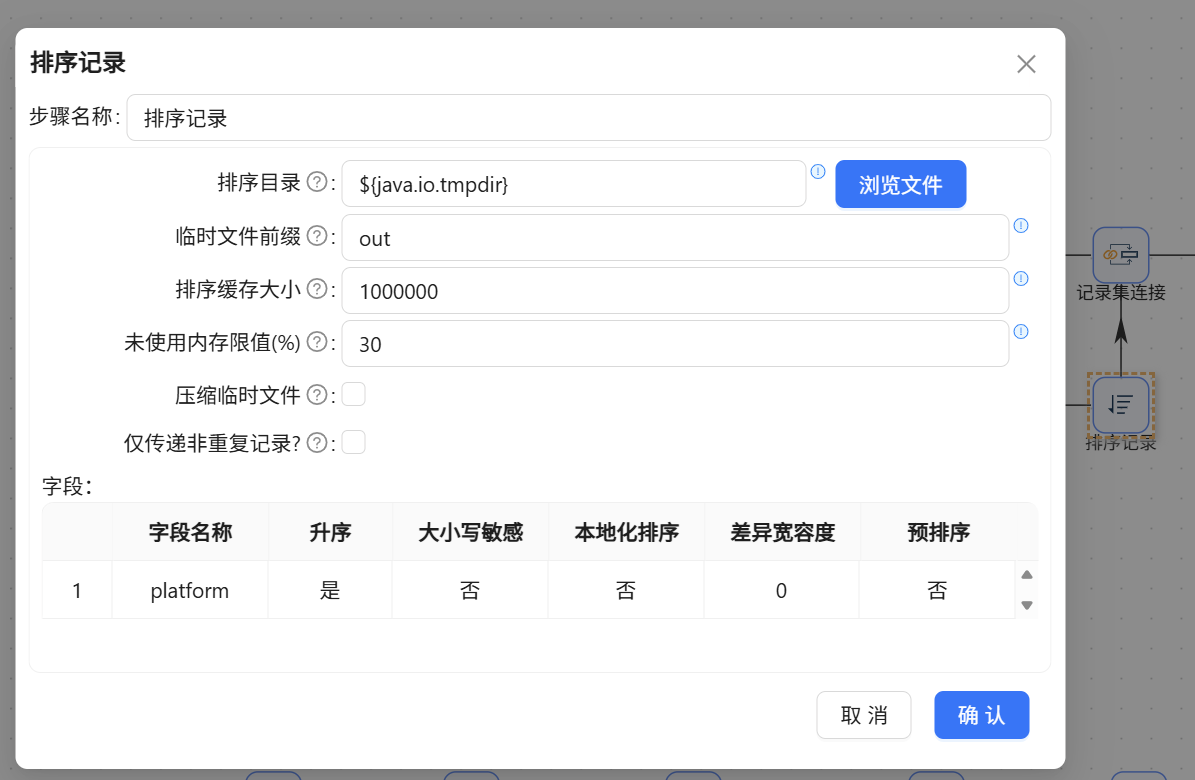Click the 升序 column header
This screenshot has height=780, width=1195.
(330, 532)
